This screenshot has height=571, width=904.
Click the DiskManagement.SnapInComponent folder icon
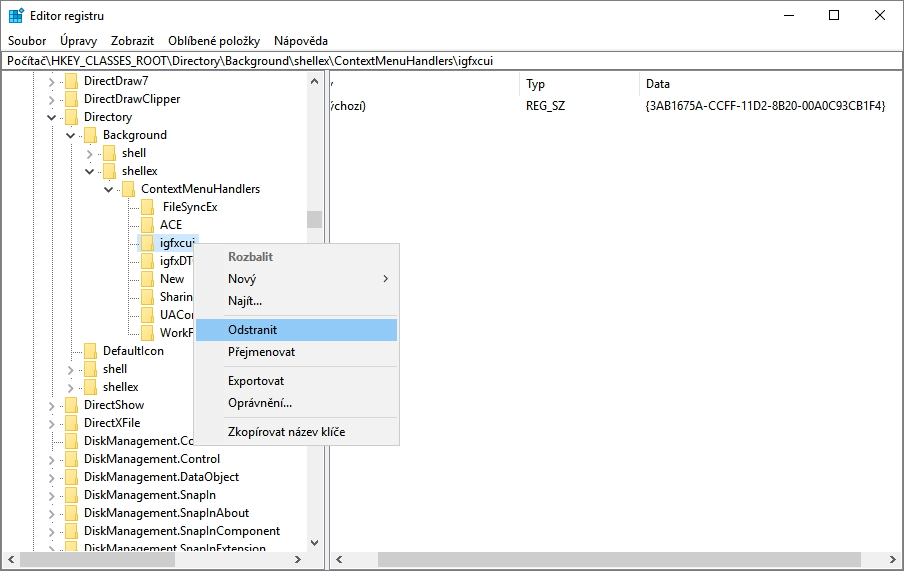pos(71,531)
